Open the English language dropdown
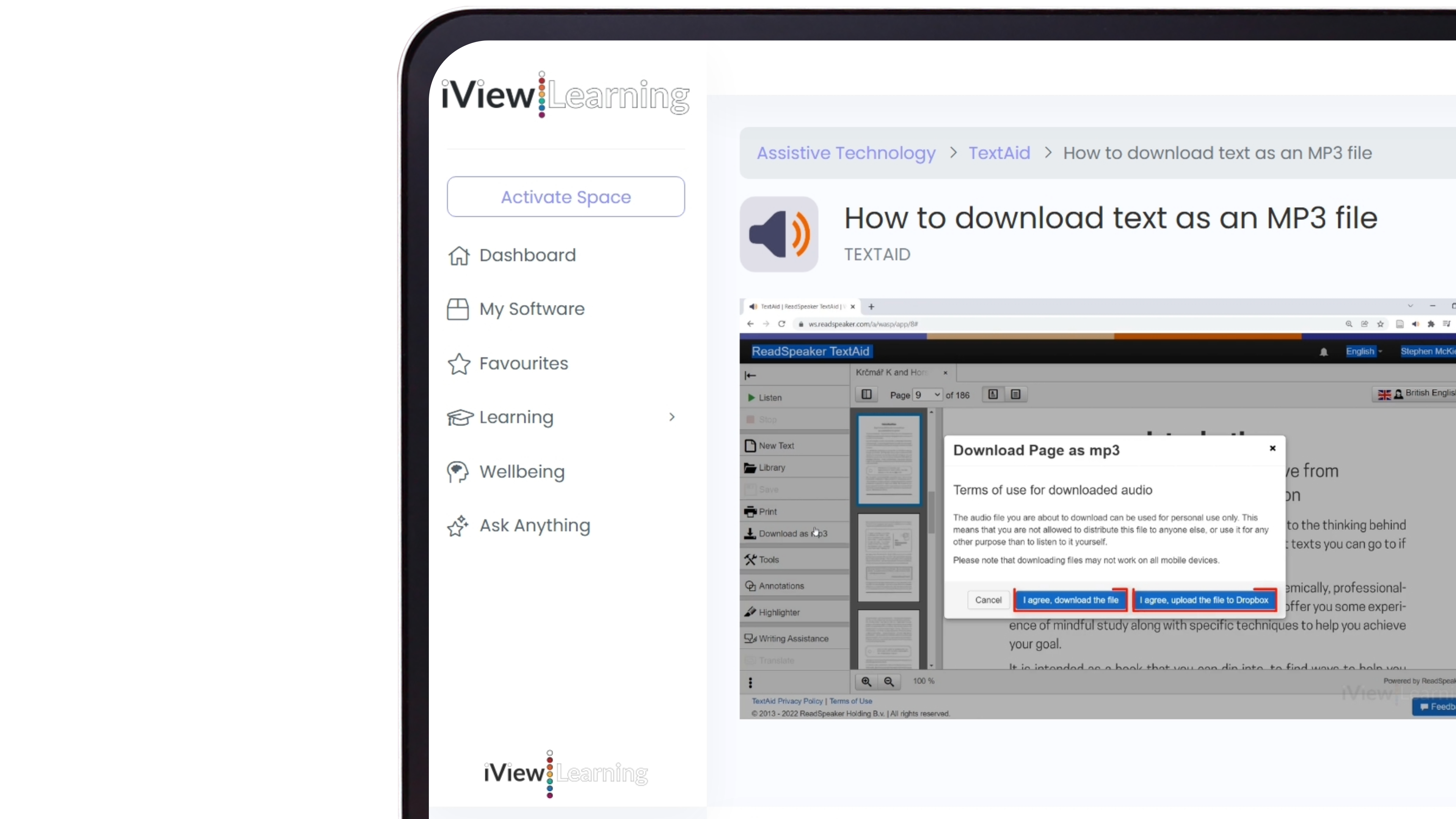This screenshot has height=819, width=1456. pos(1364,351)
